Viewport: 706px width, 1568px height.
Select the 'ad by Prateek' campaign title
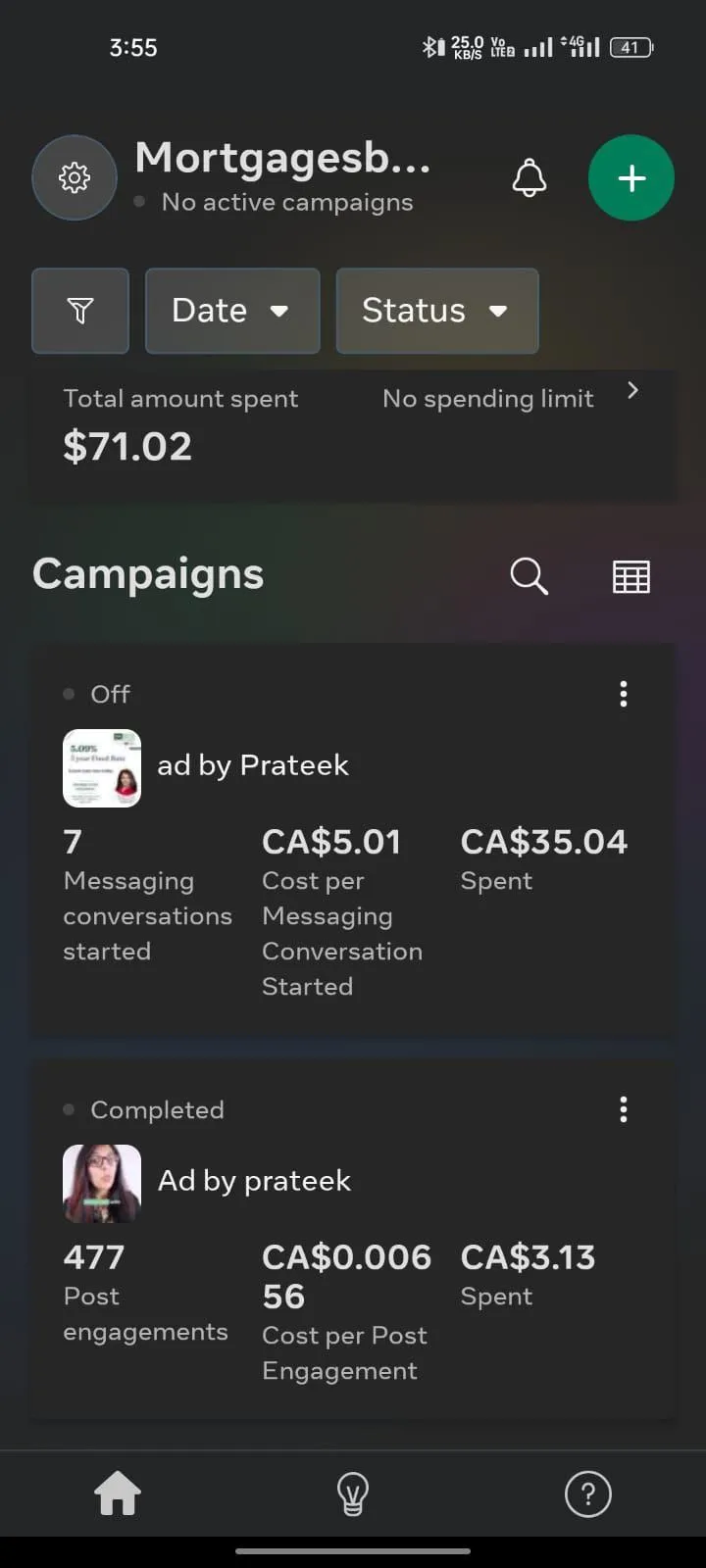pos(253,765)
